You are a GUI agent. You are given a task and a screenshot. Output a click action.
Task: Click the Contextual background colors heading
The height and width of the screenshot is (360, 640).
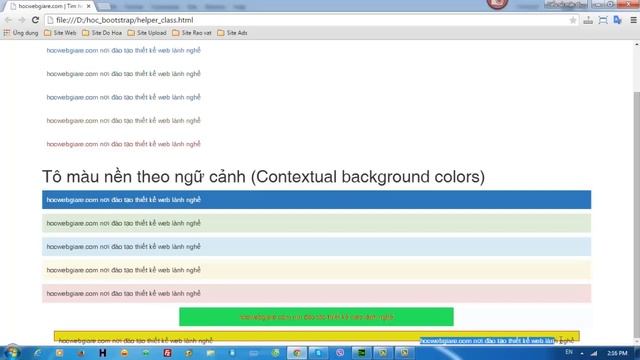point(263,177)
